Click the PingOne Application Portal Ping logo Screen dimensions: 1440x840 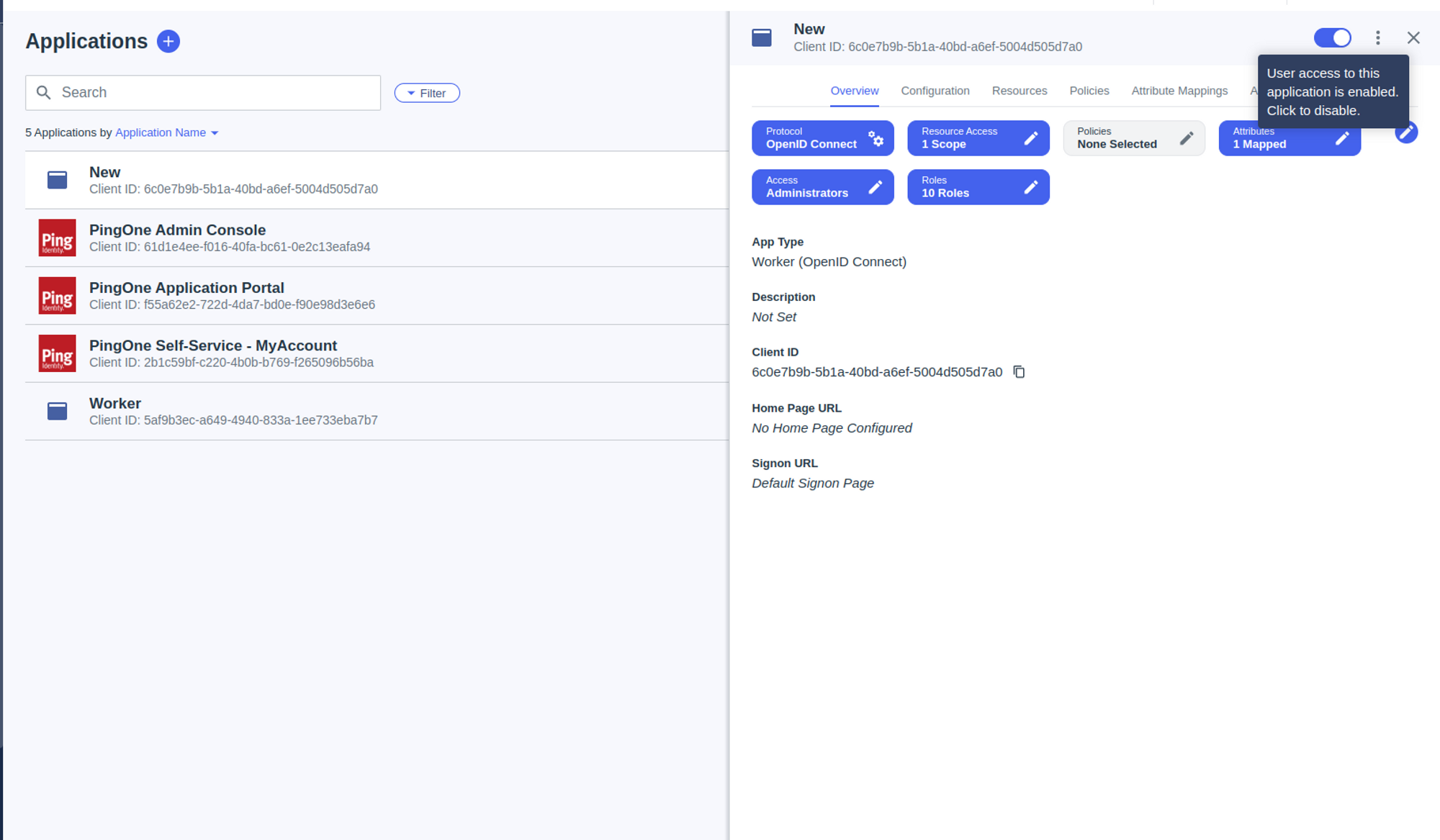point(57,296)
